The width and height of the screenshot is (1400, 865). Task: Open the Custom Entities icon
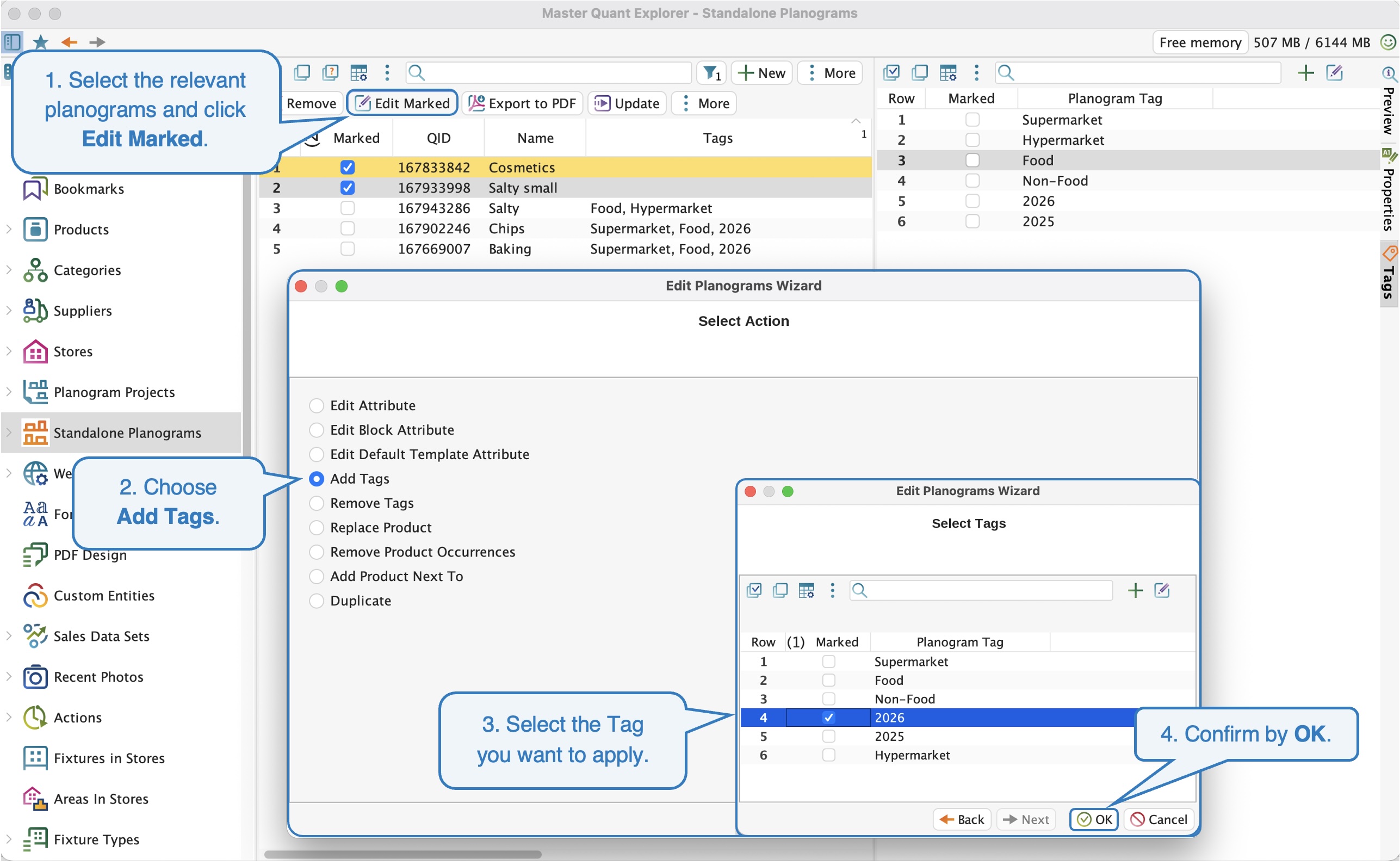click(x=35, y=596)
